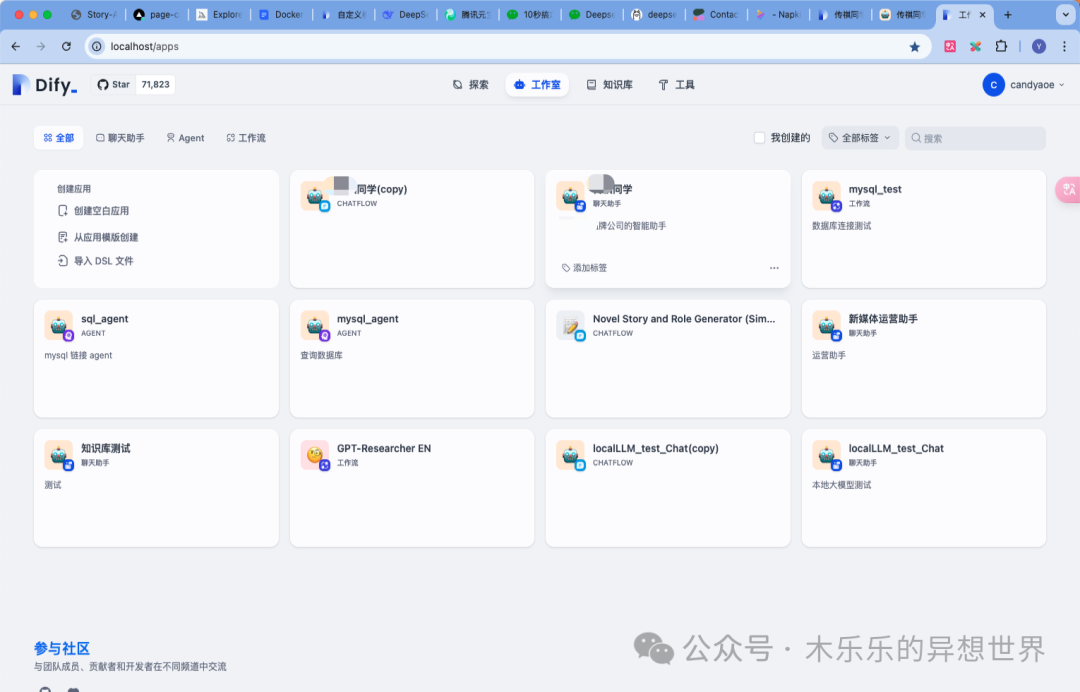Filter apps by Agent type

tap(185, 138)
